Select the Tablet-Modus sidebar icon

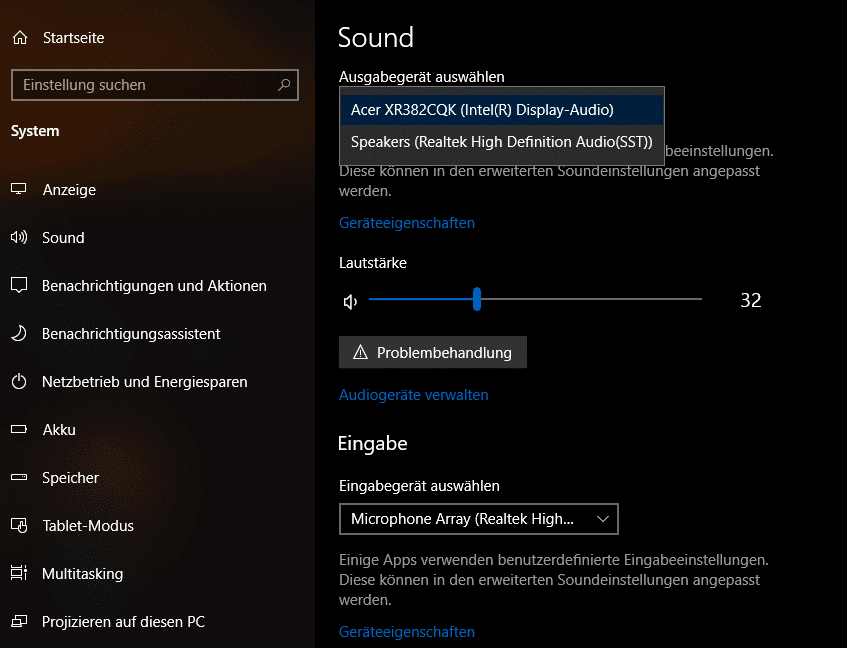click(20, 525)
